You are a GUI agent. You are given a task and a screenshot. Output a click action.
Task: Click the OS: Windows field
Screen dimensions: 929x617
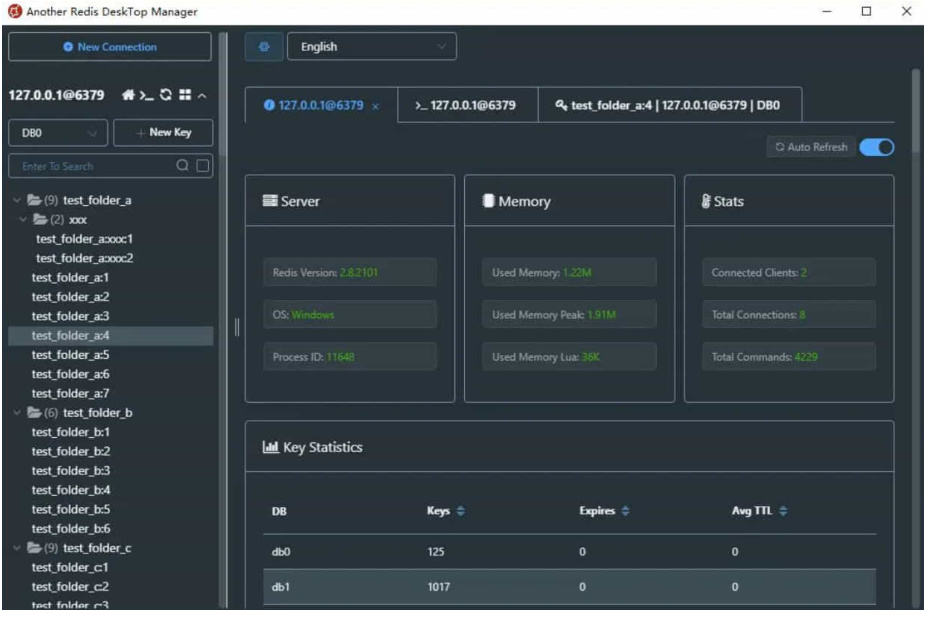tap(350, 315)
